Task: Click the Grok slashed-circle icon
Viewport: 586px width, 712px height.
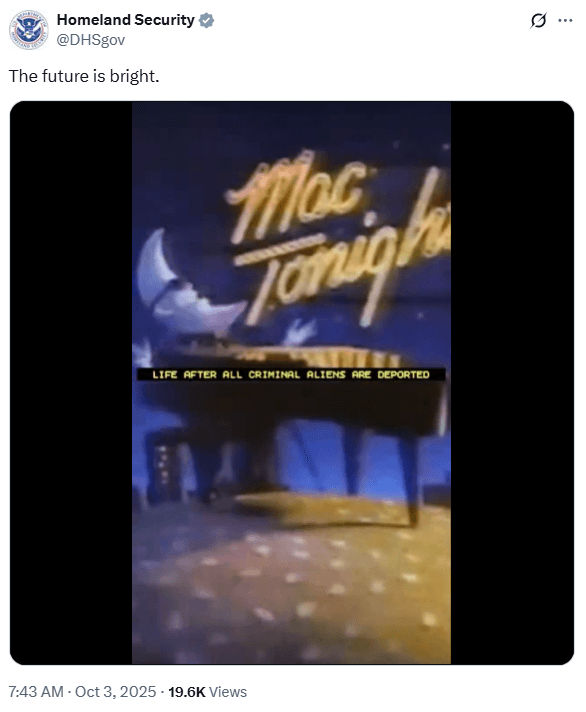Action: tap(538, 20)
